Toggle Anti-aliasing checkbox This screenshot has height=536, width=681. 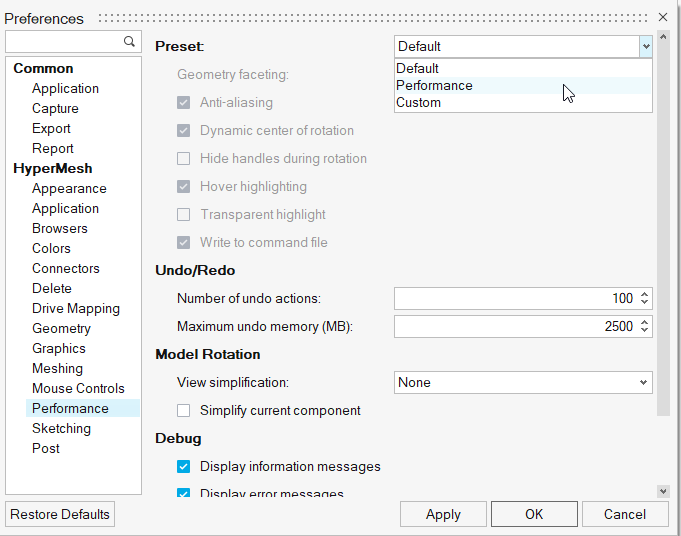(183, 103)
